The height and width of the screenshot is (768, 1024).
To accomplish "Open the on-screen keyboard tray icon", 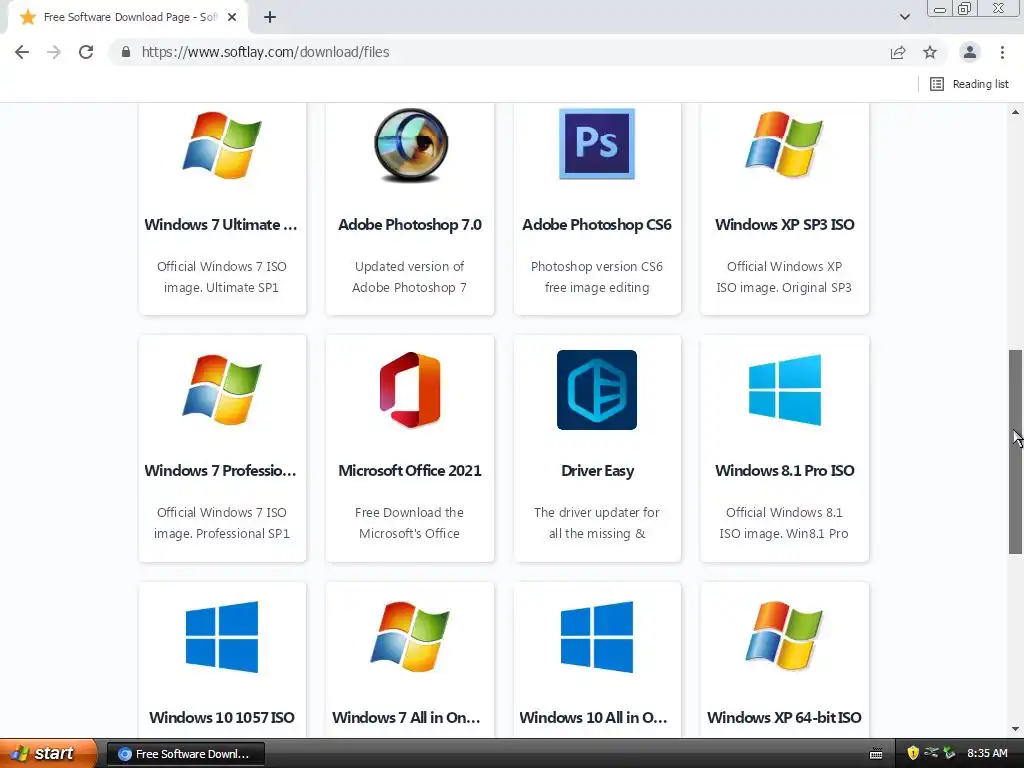I will (x=876, y=754).
